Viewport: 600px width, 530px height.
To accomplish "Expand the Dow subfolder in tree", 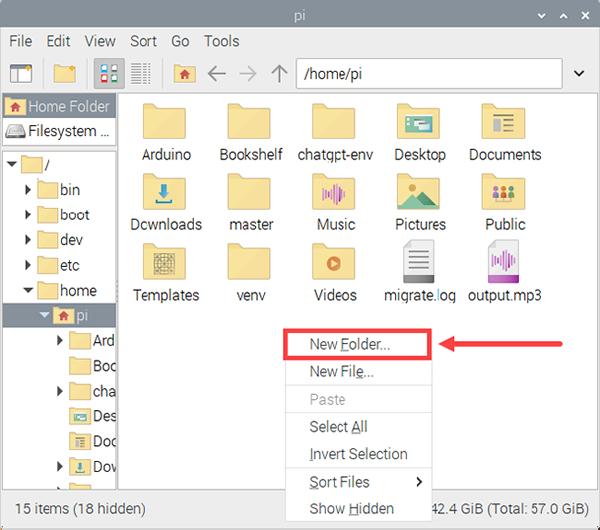I will [60, 466].
